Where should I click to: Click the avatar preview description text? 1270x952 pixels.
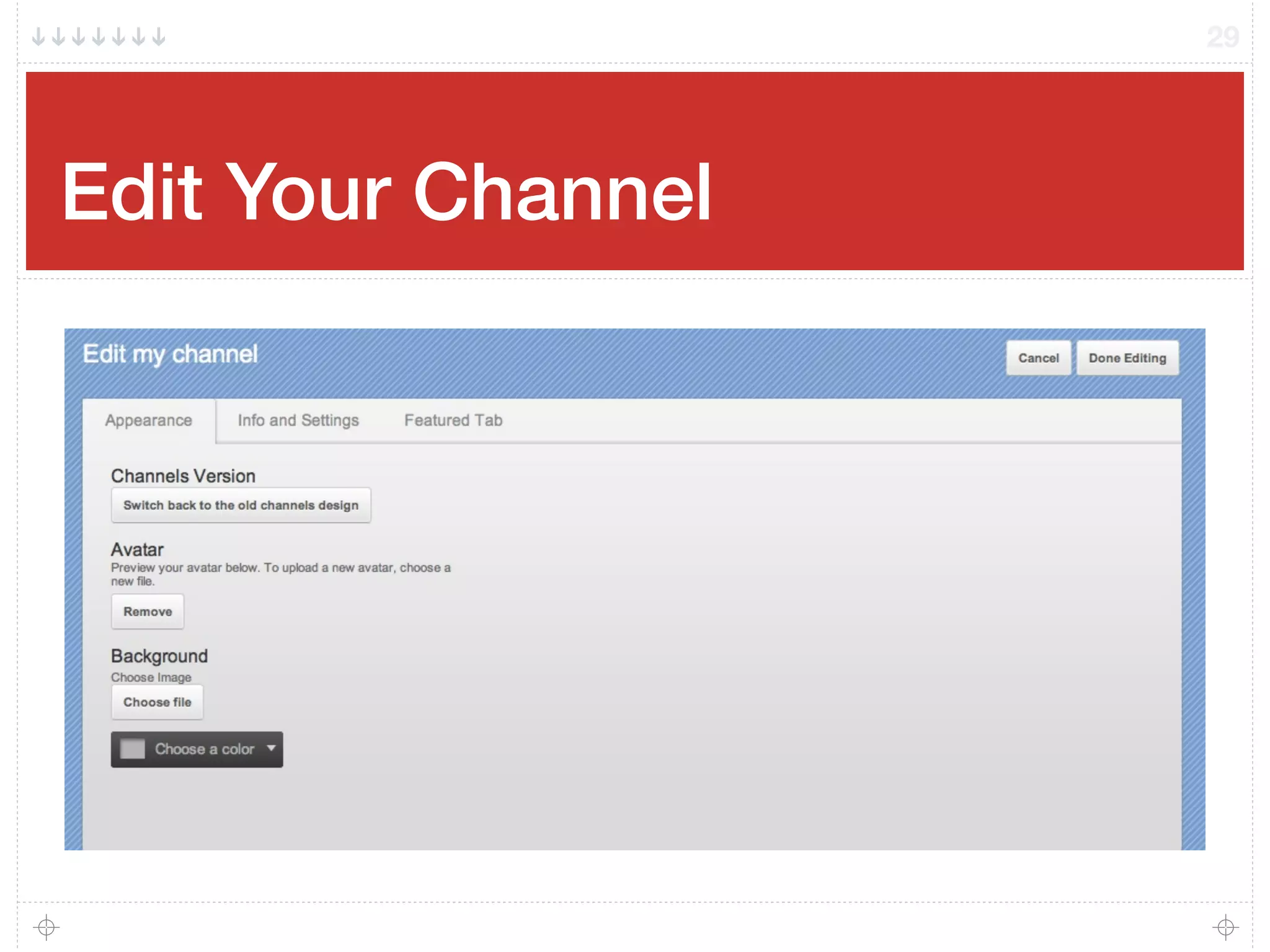[281, 575]
